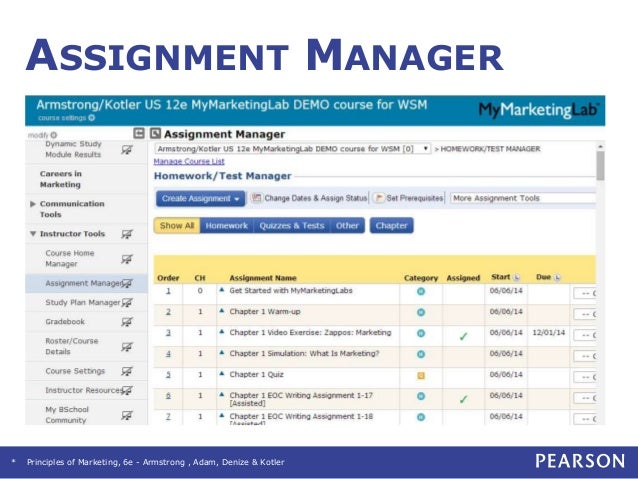Screen dimensions: 638x479
Task: Open the More Assignment Tools dropdown
Action: pyautogui.click(x=523, y=198)
